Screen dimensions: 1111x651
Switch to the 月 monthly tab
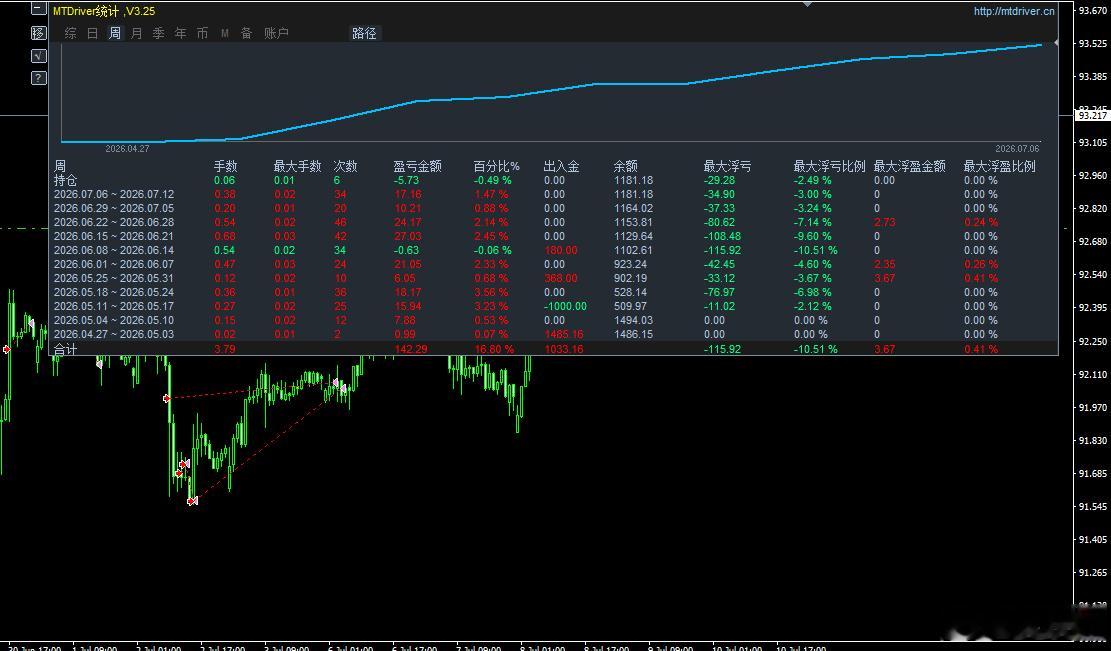pos(137,33)
